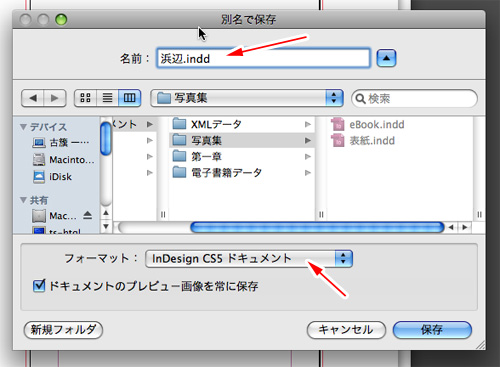Viewport: 500px width, 367px height.
Task: Click the 新規フォルダ button
Action: click(63, 330)
